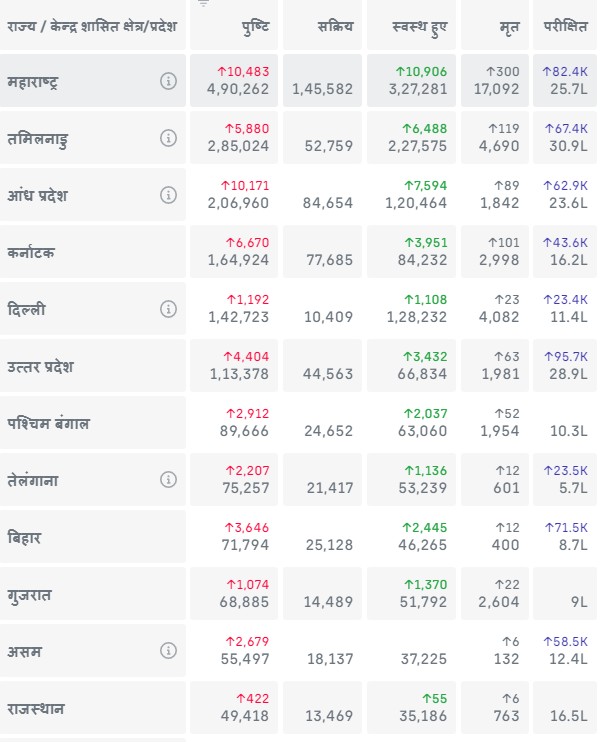Click the बिहार state name

pyautogui.click(x=26, y=537)
